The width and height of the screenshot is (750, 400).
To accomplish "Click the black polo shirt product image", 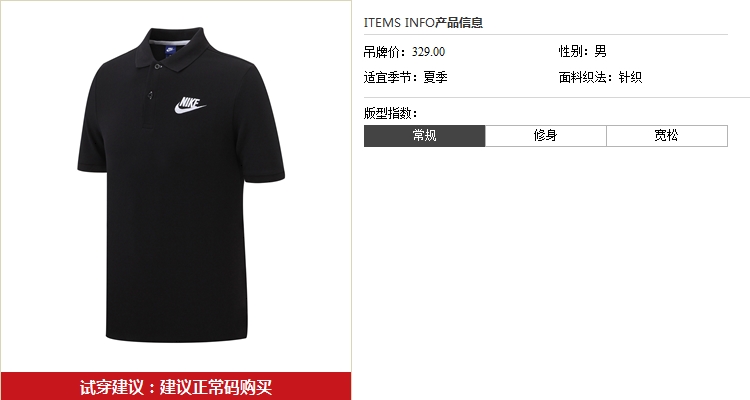I will tap(181, 185).
